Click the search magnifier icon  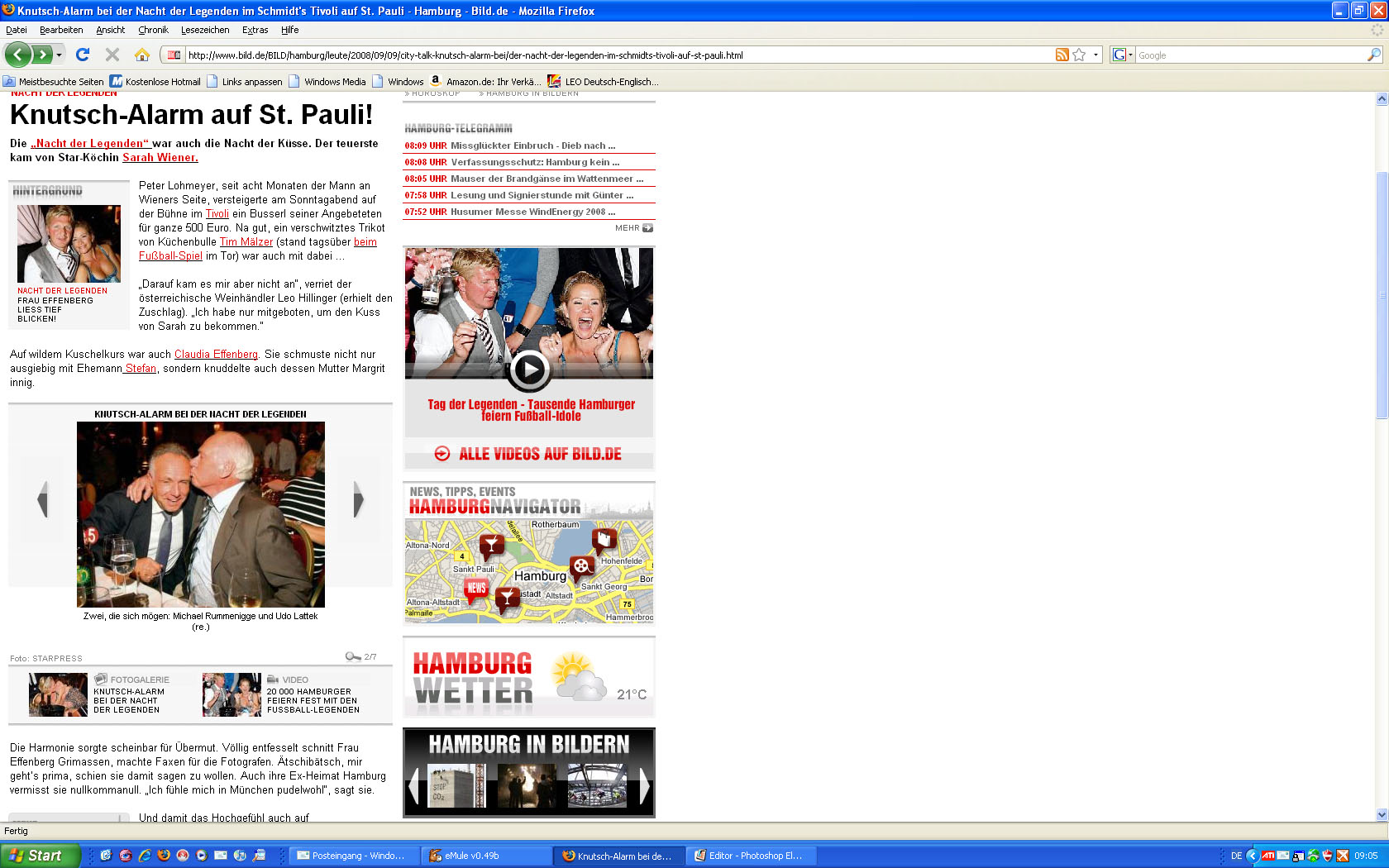[1373, 55]
